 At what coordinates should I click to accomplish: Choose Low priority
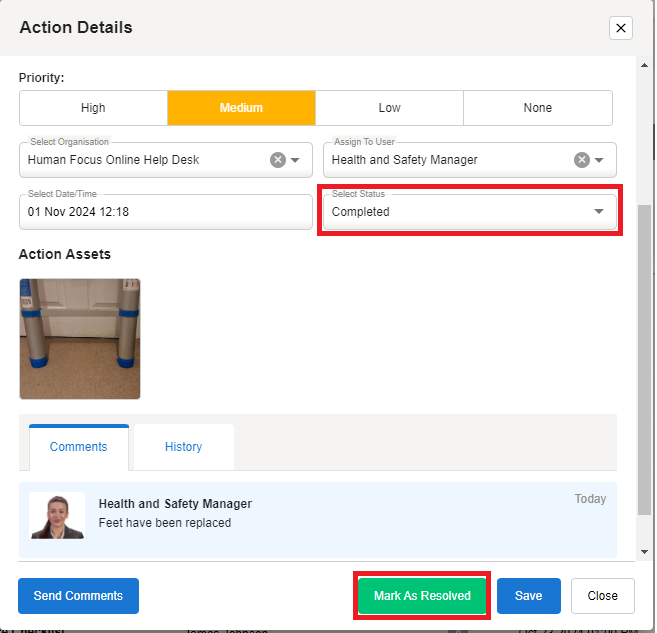click(389, 108)
